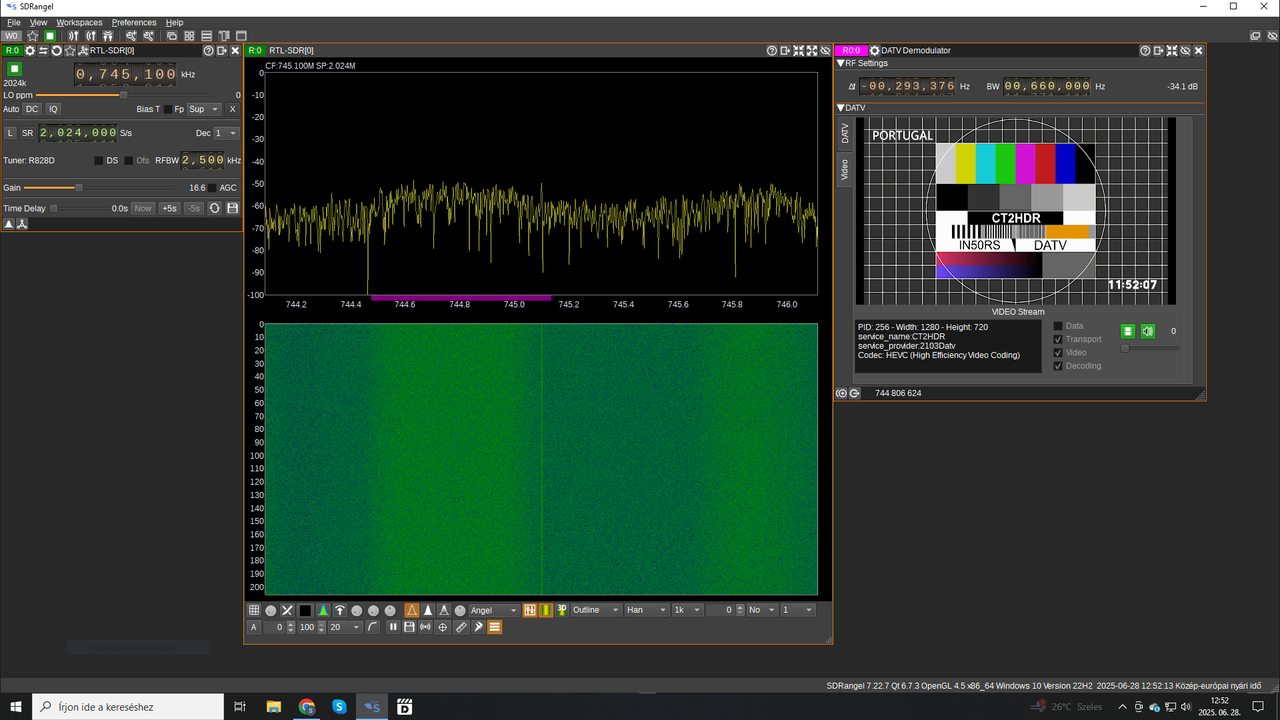Toggle the Video checkbox in DATV
The height and width of the screenshot is (720, 1280).
point(1059,352)
